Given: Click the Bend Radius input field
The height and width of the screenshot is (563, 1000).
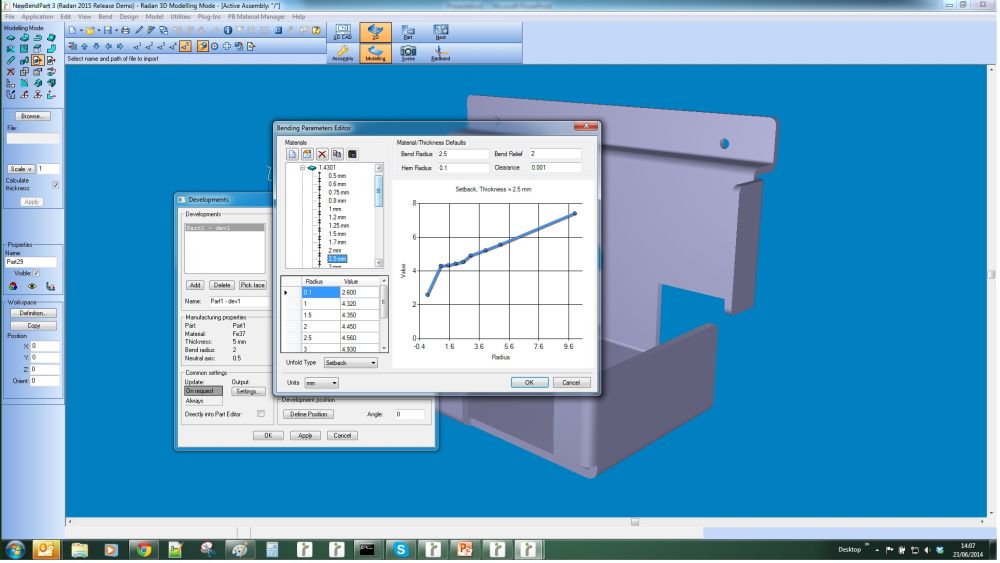Looking at the screenshot, I should (462, 153).
